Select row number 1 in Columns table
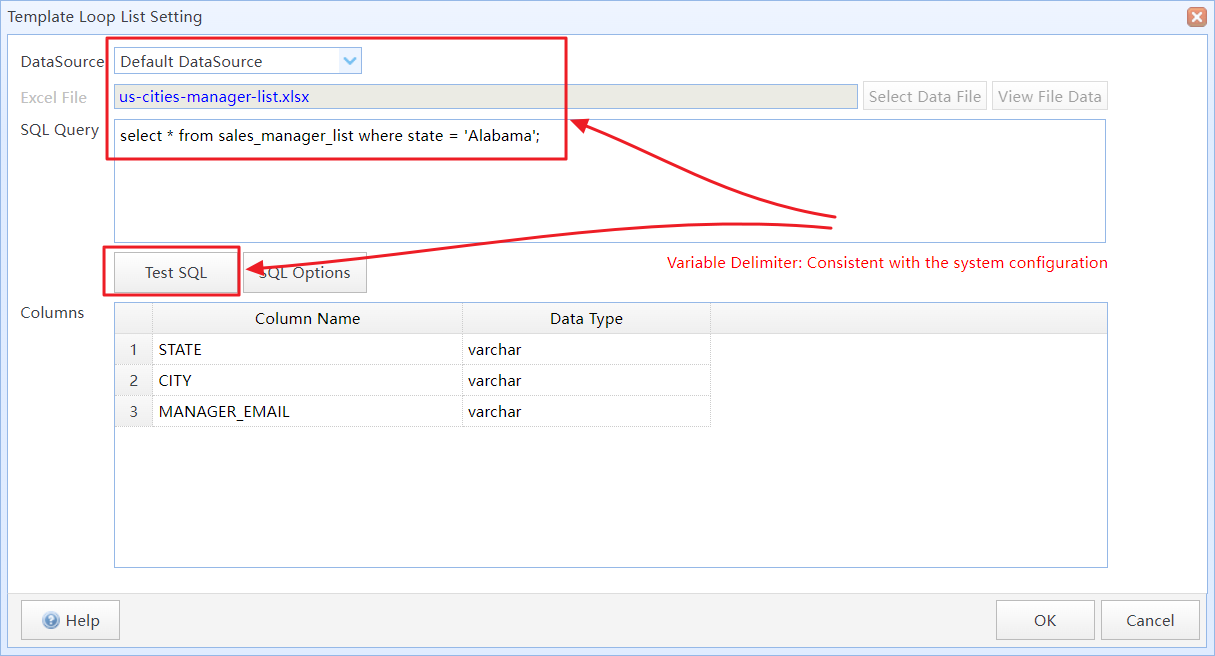Screen dimensions: 1215x656 pos(134,350)
